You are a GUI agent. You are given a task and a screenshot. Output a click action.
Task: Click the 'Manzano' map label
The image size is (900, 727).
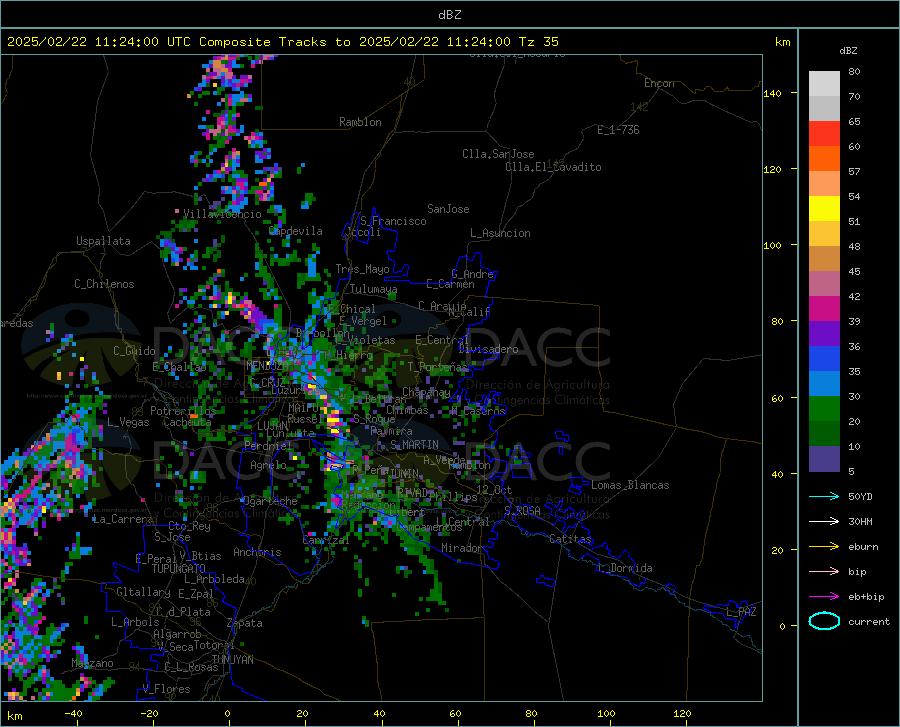pos(92,663)
